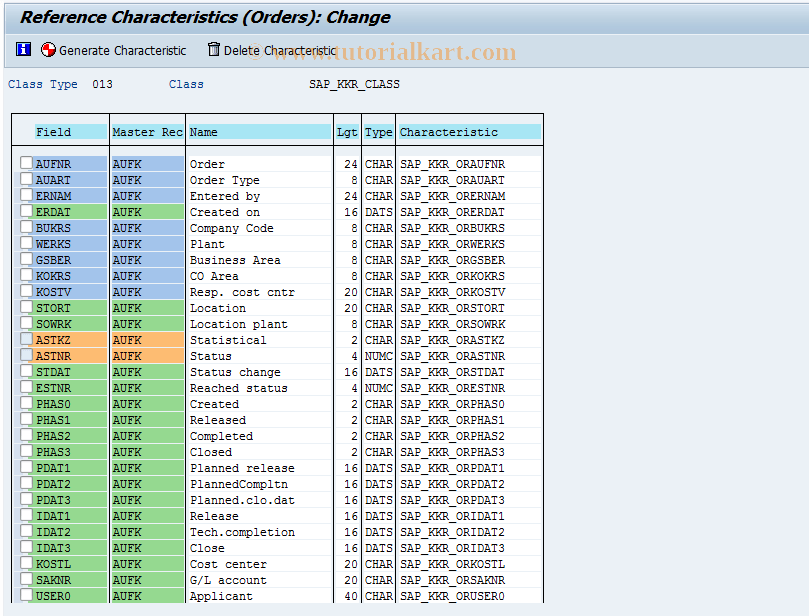Select the KOSTL Cost center checkbox

point(26,564)
